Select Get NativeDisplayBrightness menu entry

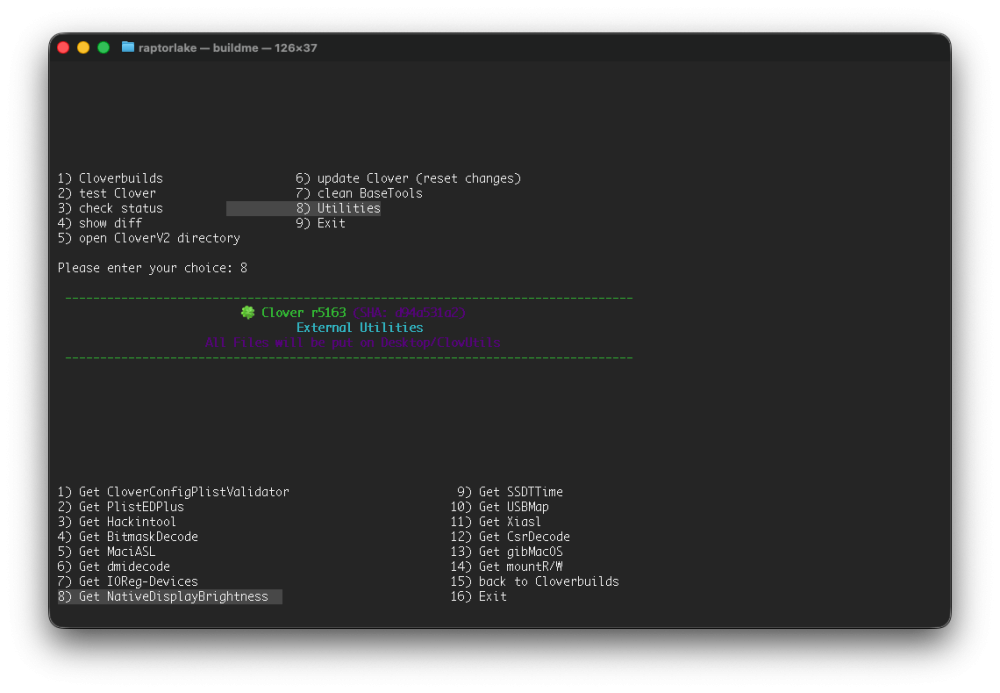pyautogui.click(x=170, y=597)
